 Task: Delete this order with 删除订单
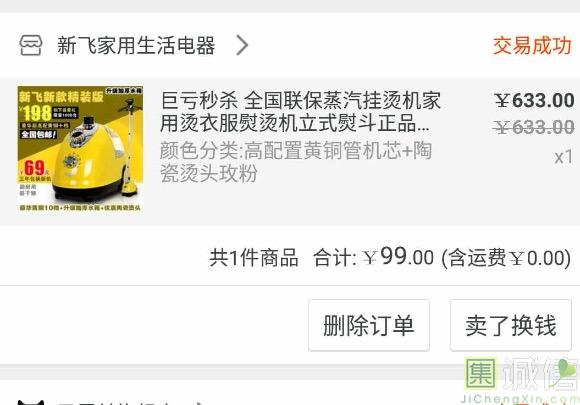pyautogui.click(x=369, y=325)
